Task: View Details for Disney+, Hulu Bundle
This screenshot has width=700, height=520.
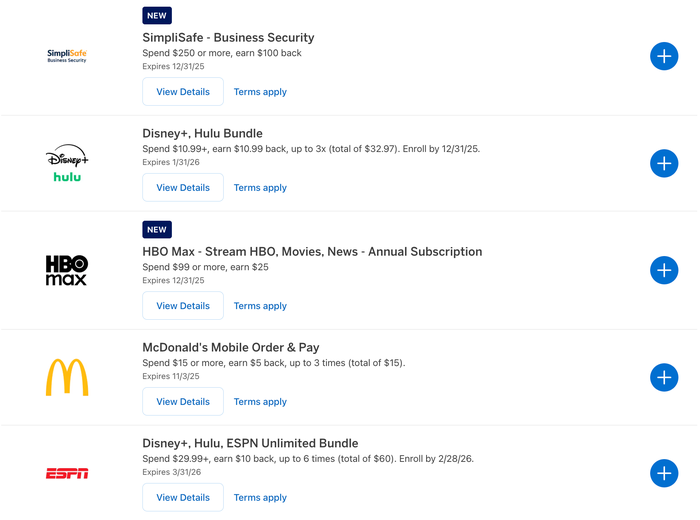Action: (183, 187)
